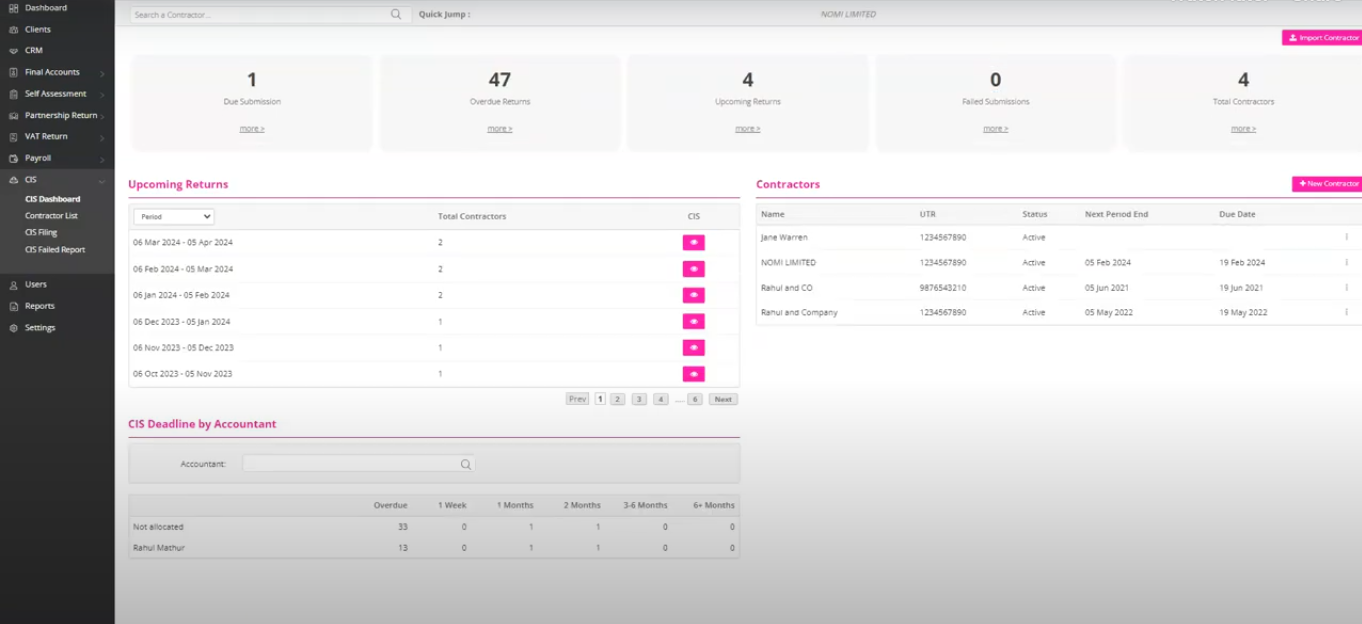Screen dimensions: 1362x624
Task: Click the Accountant field search icon
Action: 465,464
